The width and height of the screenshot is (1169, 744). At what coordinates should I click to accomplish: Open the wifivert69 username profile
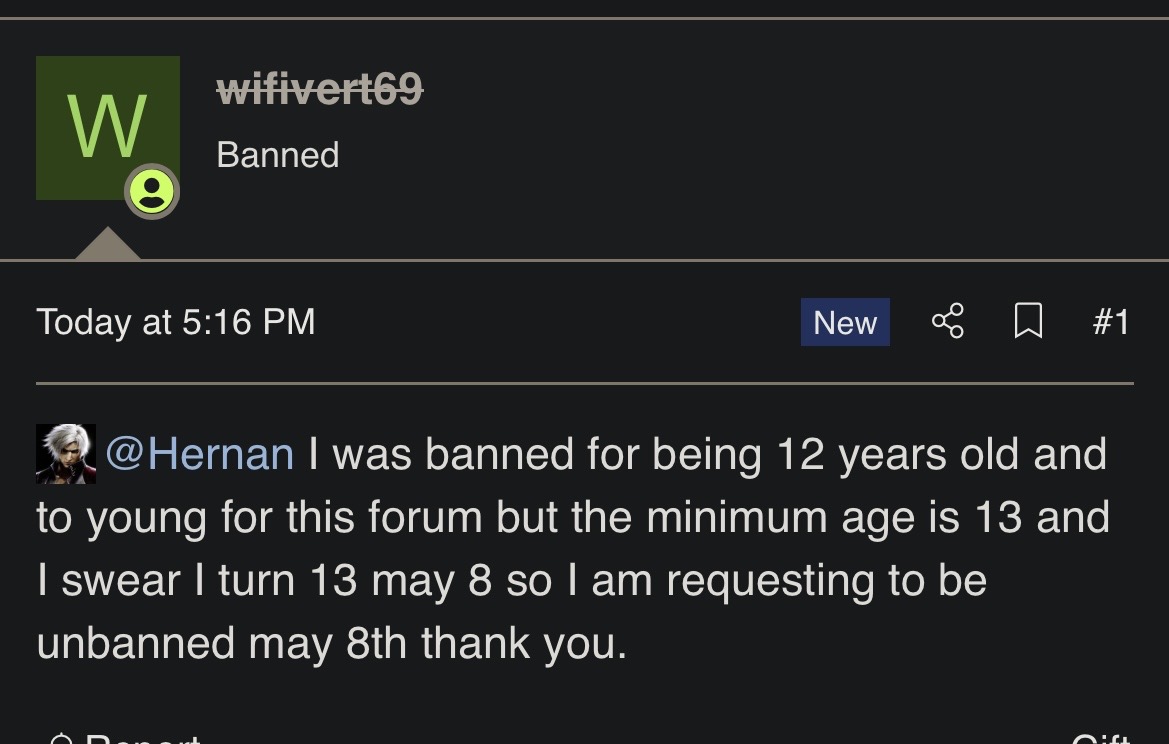pos(320,91)
